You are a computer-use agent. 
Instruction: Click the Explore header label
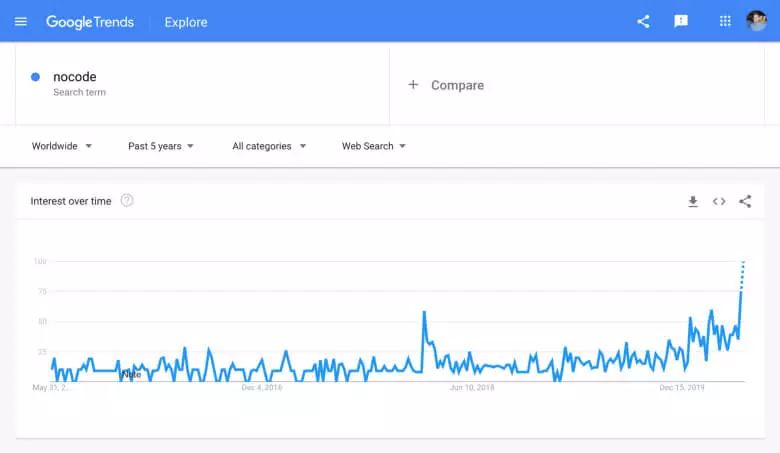pos(185,22)
